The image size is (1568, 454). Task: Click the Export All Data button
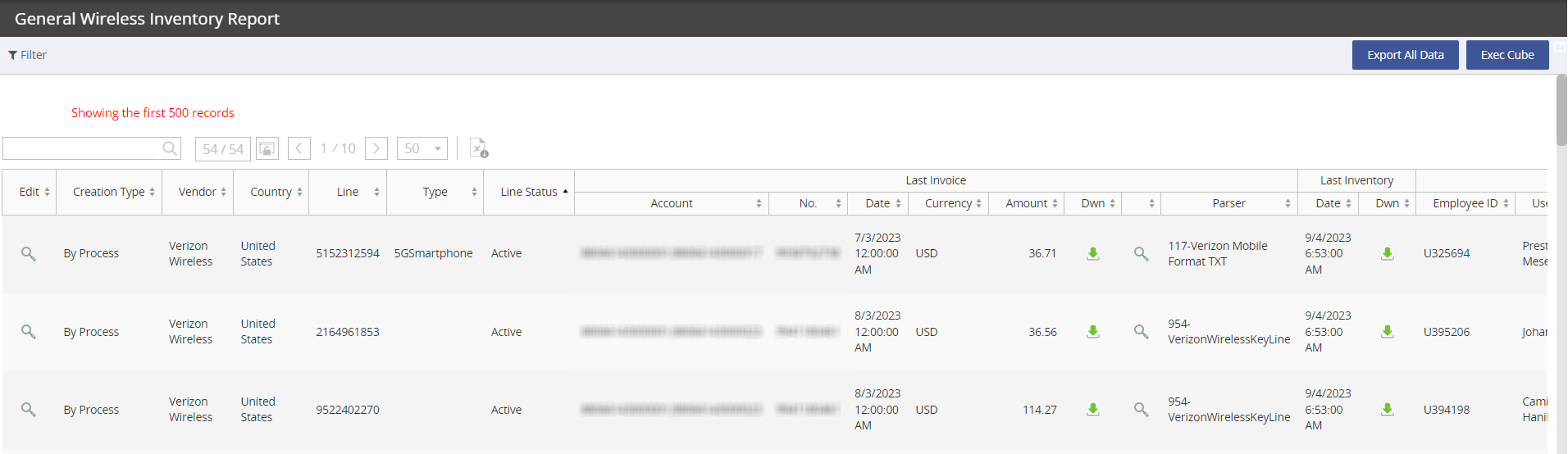pos(1405,55)
